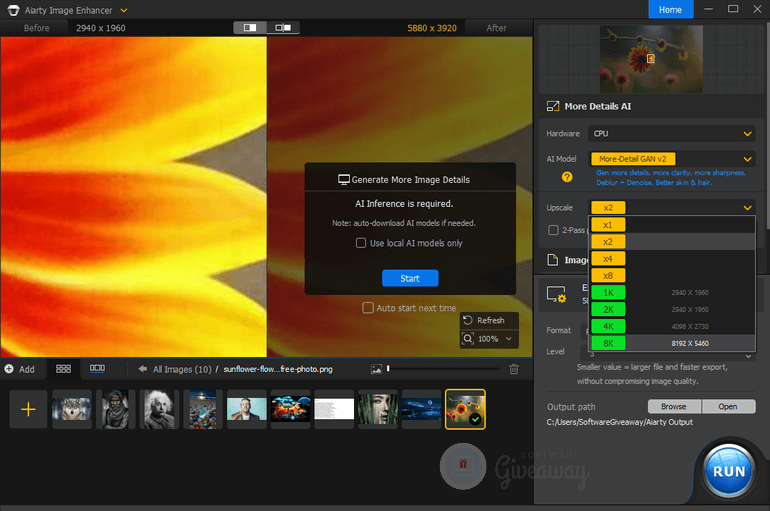Toggle the 2-Pass checkbox
Screen dimensions: 770x511
(553, 230)
